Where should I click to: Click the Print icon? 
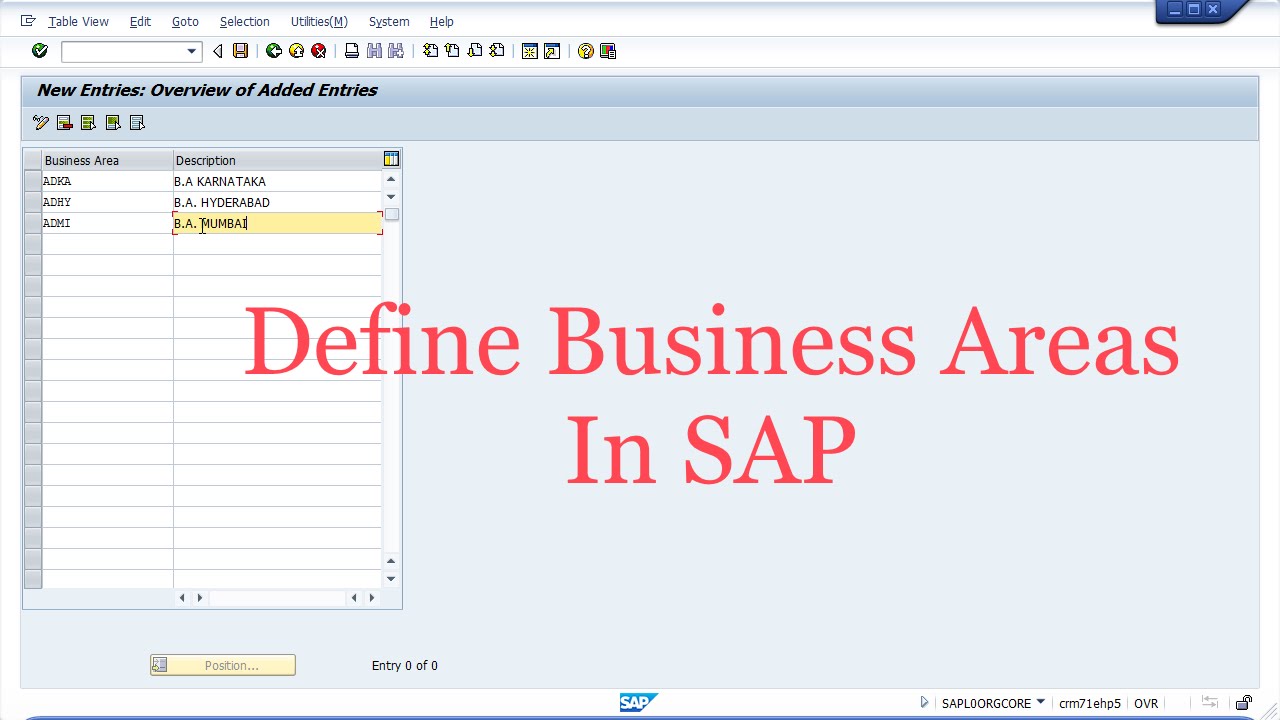coord(352,51)
